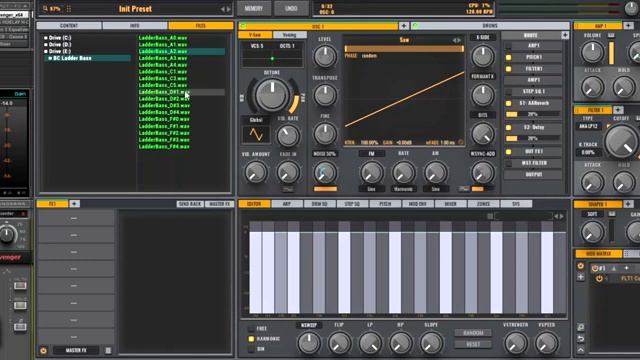The width and height of the screenshot is (640, 360).
Task: Select LadderBass_F#4.wav file
Action: click(164, 147)
